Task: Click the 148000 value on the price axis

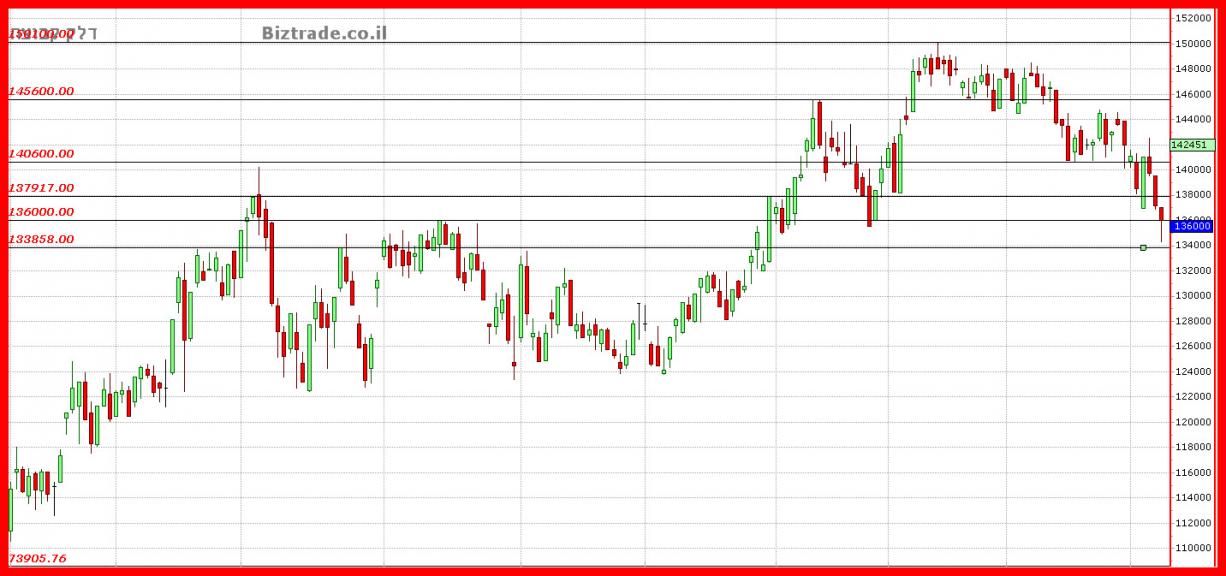Action: pyautogui.click(x=1194, y=69)
